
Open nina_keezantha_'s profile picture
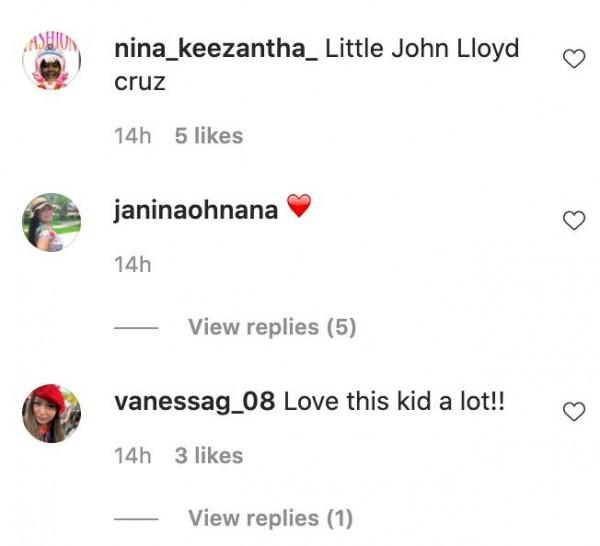(x=51, y=63)
